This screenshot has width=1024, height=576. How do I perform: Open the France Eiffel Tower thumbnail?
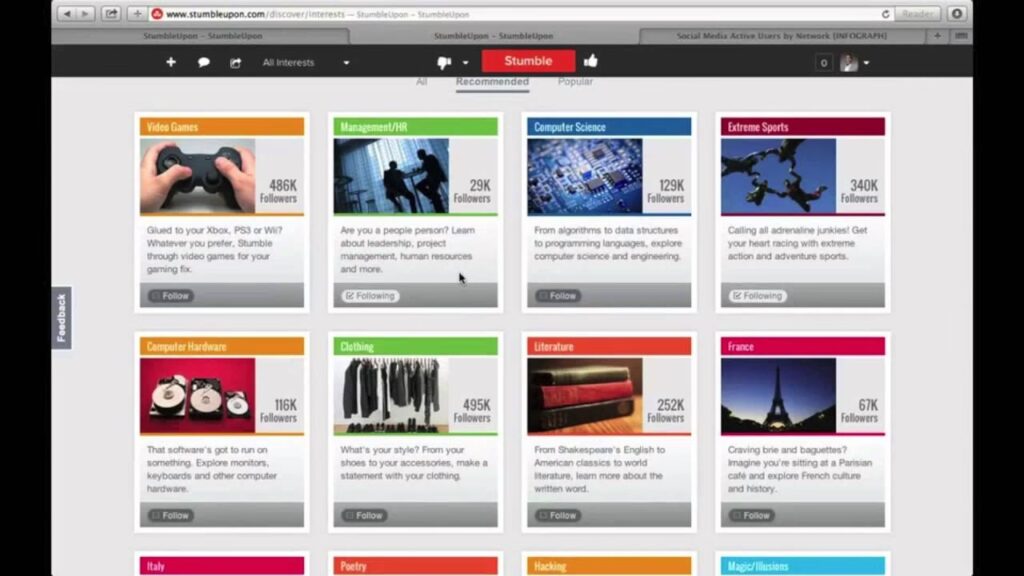pos(778,396)
